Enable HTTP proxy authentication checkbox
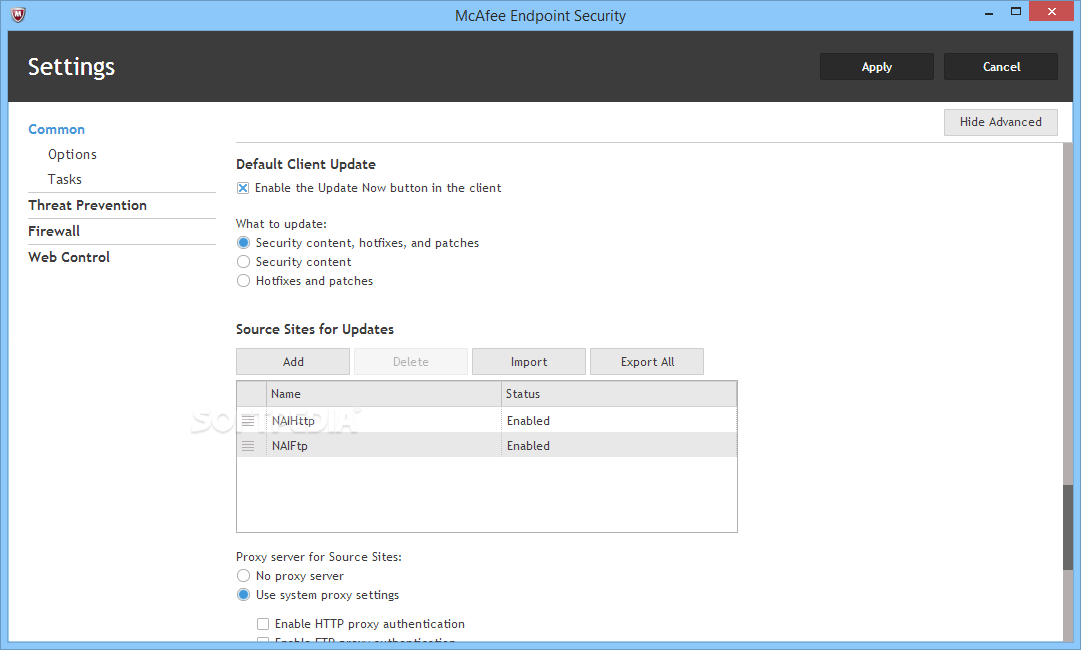 coord(263,624)
